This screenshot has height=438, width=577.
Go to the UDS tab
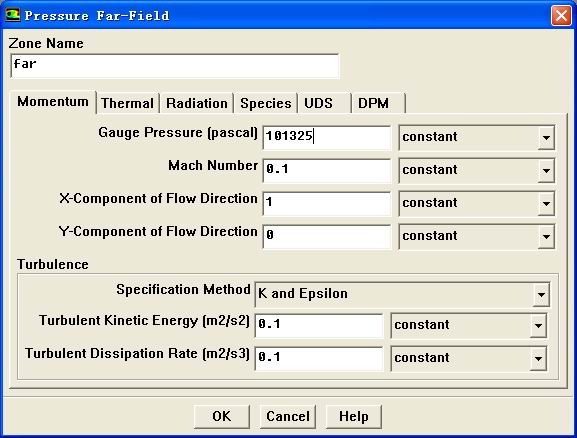coord(324,103)
